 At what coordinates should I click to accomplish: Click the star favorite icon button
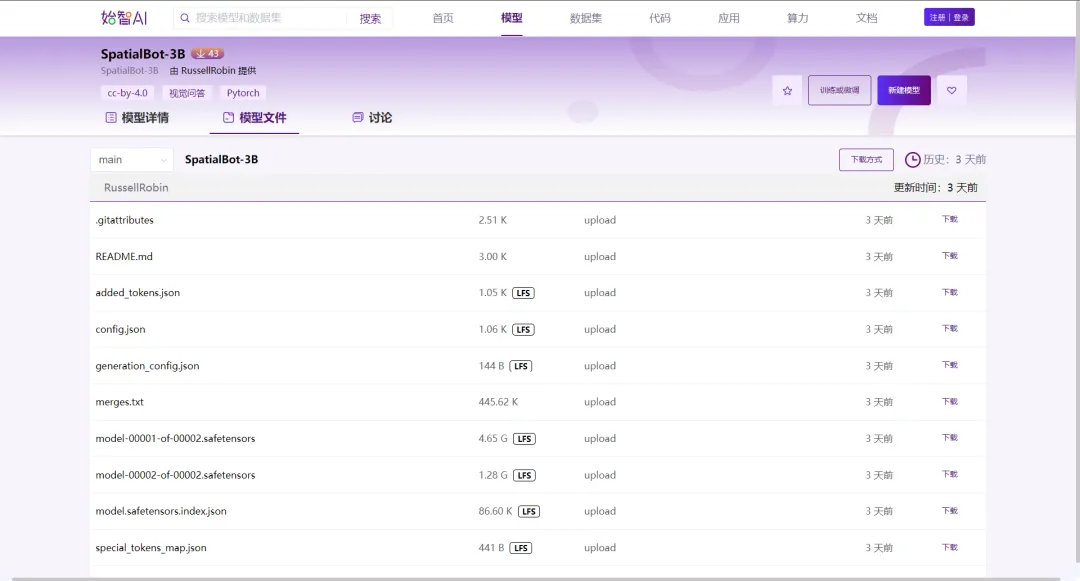pos(787,90)
